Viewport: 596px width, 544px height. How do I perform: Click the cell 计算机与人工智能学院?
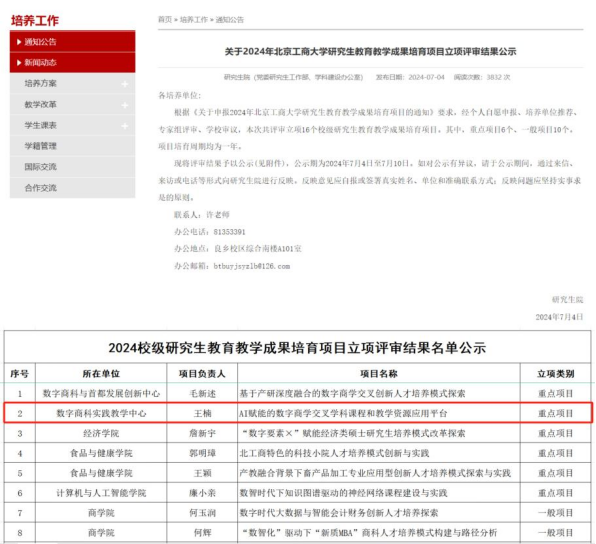coord(101,493)
